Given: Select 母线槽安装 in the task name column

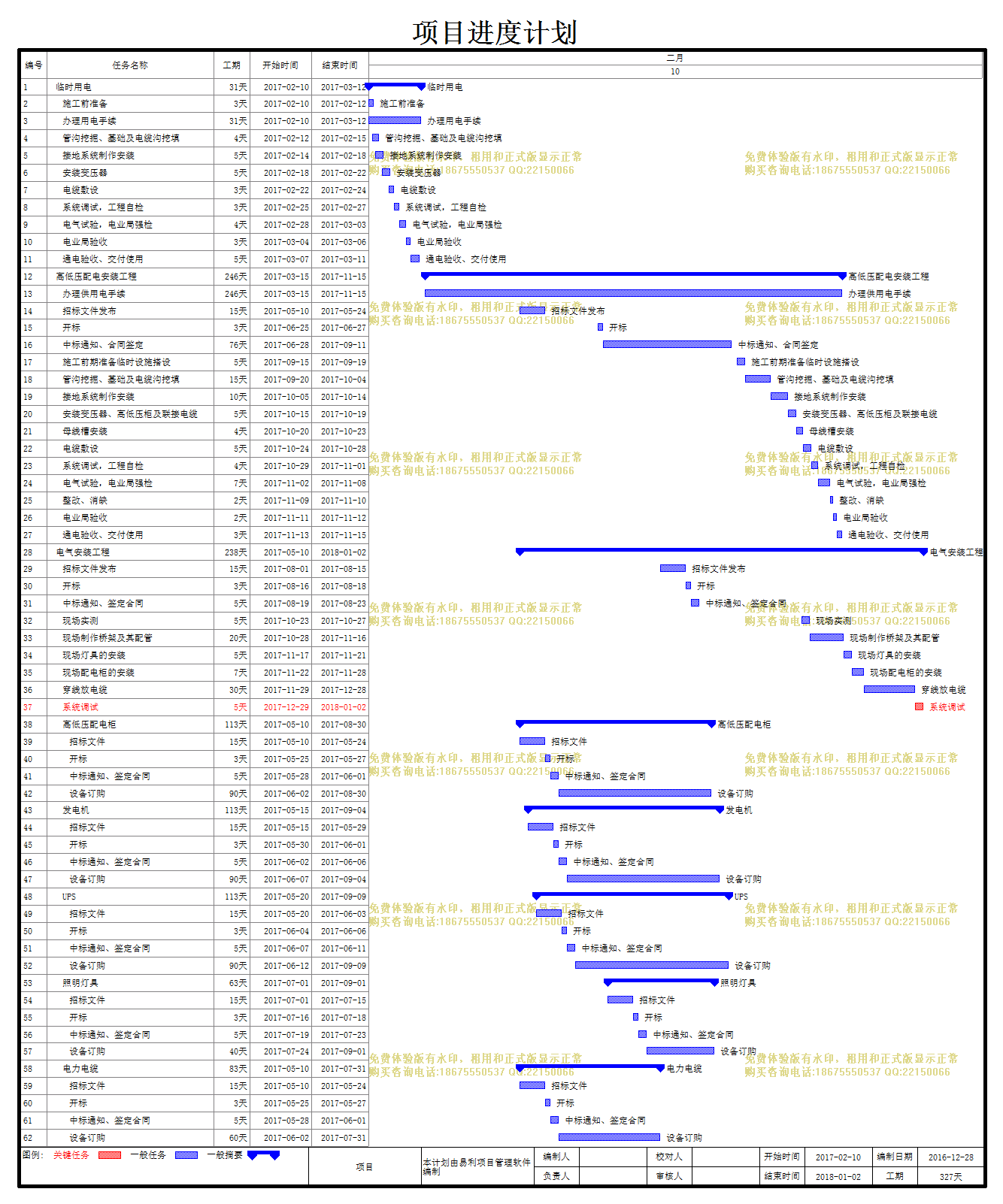Looking at the screenshot, I should 85,431.
